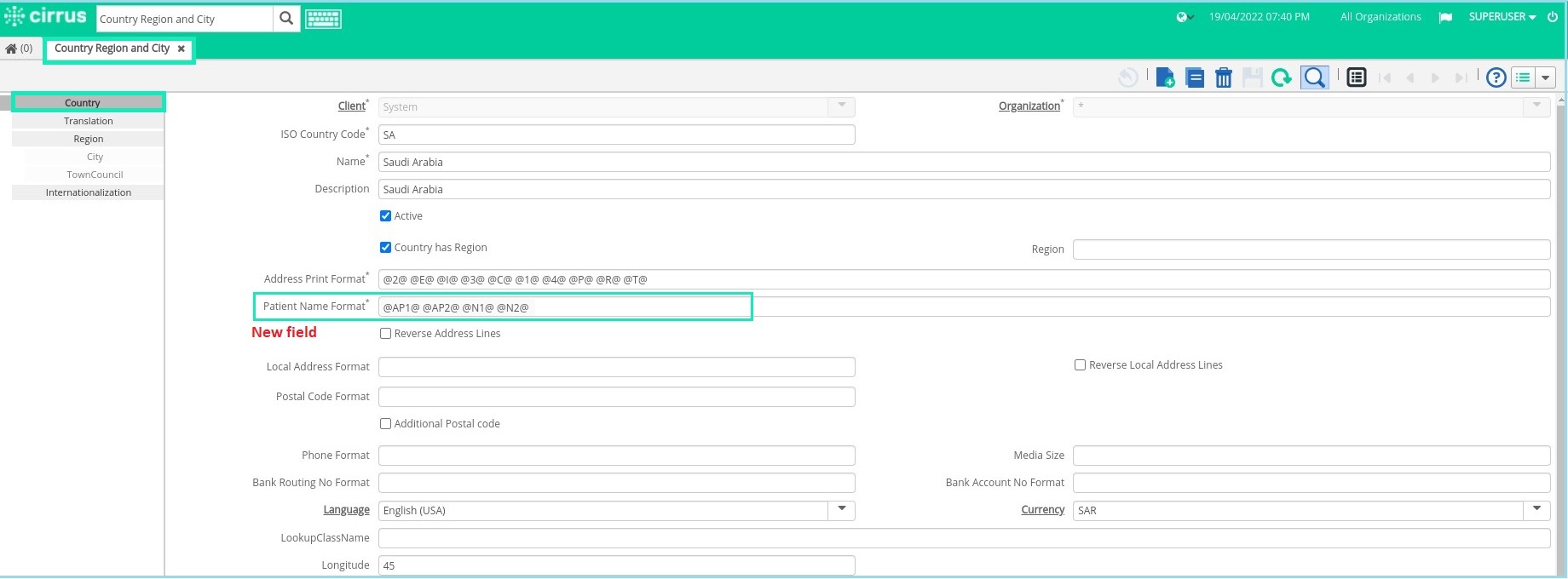Click the Bank Routing No Format field
This screenshot has width=1568, height=579.
pyautogui.click(x=617, y=483)
